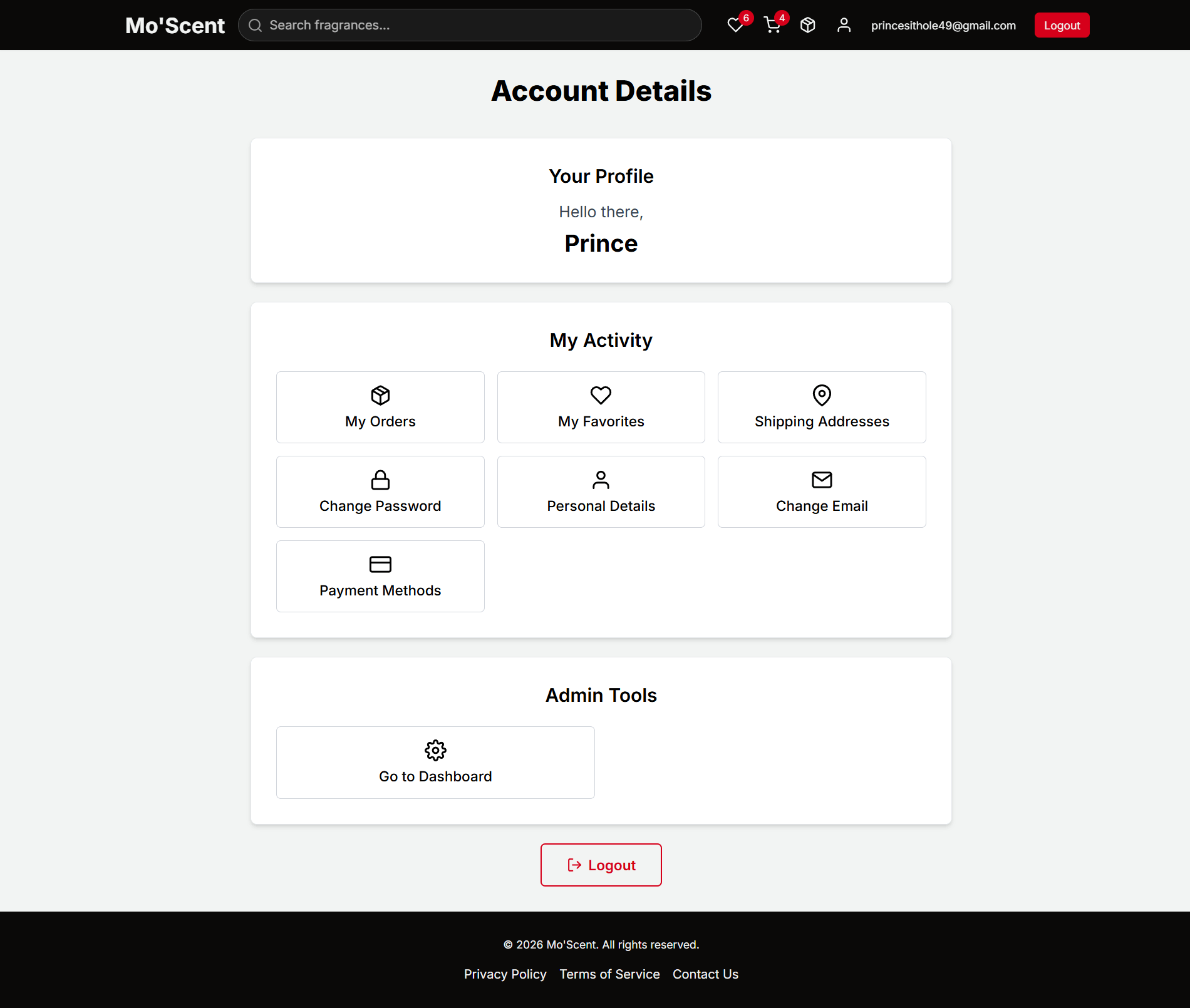Select the My Orders card

(x=380, y=407)
